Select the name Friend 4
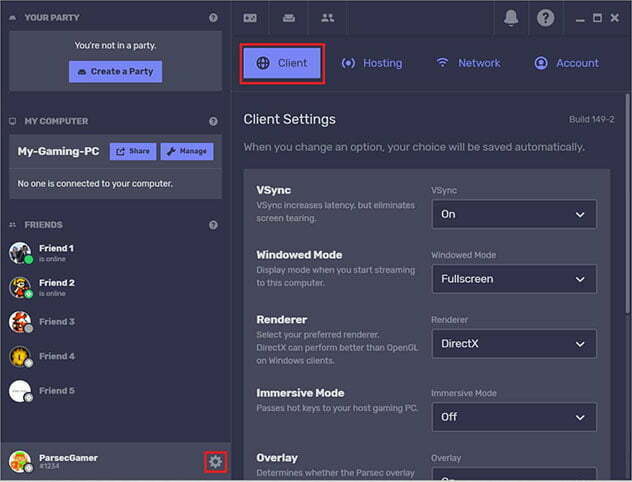632x482 pixels. 57,356
